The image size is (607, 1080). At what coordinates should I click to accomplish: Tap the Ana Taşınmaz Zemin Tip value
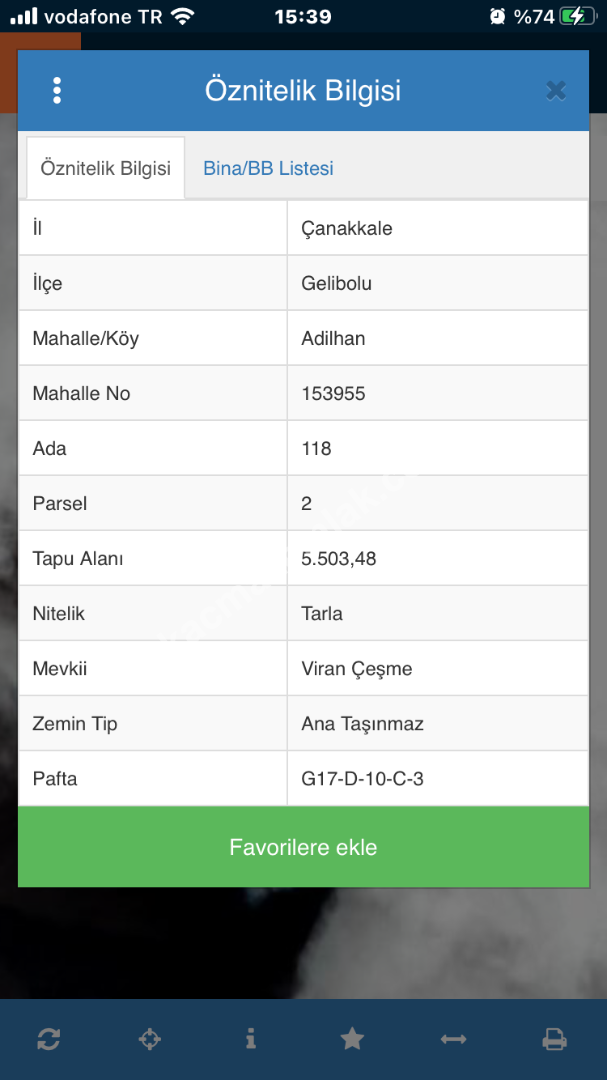point(362,723)
